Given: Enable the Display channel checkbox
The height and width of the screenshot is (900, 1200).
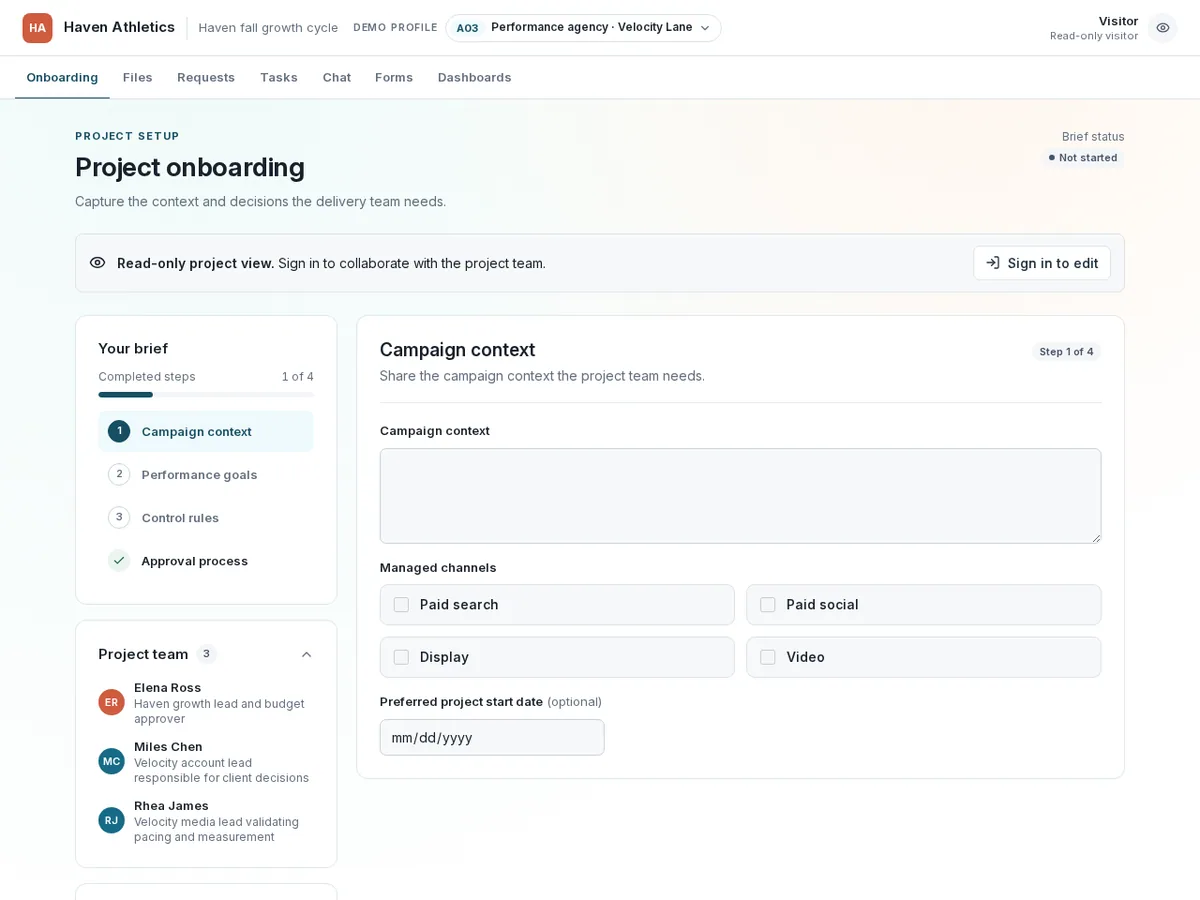Looking at the screenshot, I should pos(401,657).
